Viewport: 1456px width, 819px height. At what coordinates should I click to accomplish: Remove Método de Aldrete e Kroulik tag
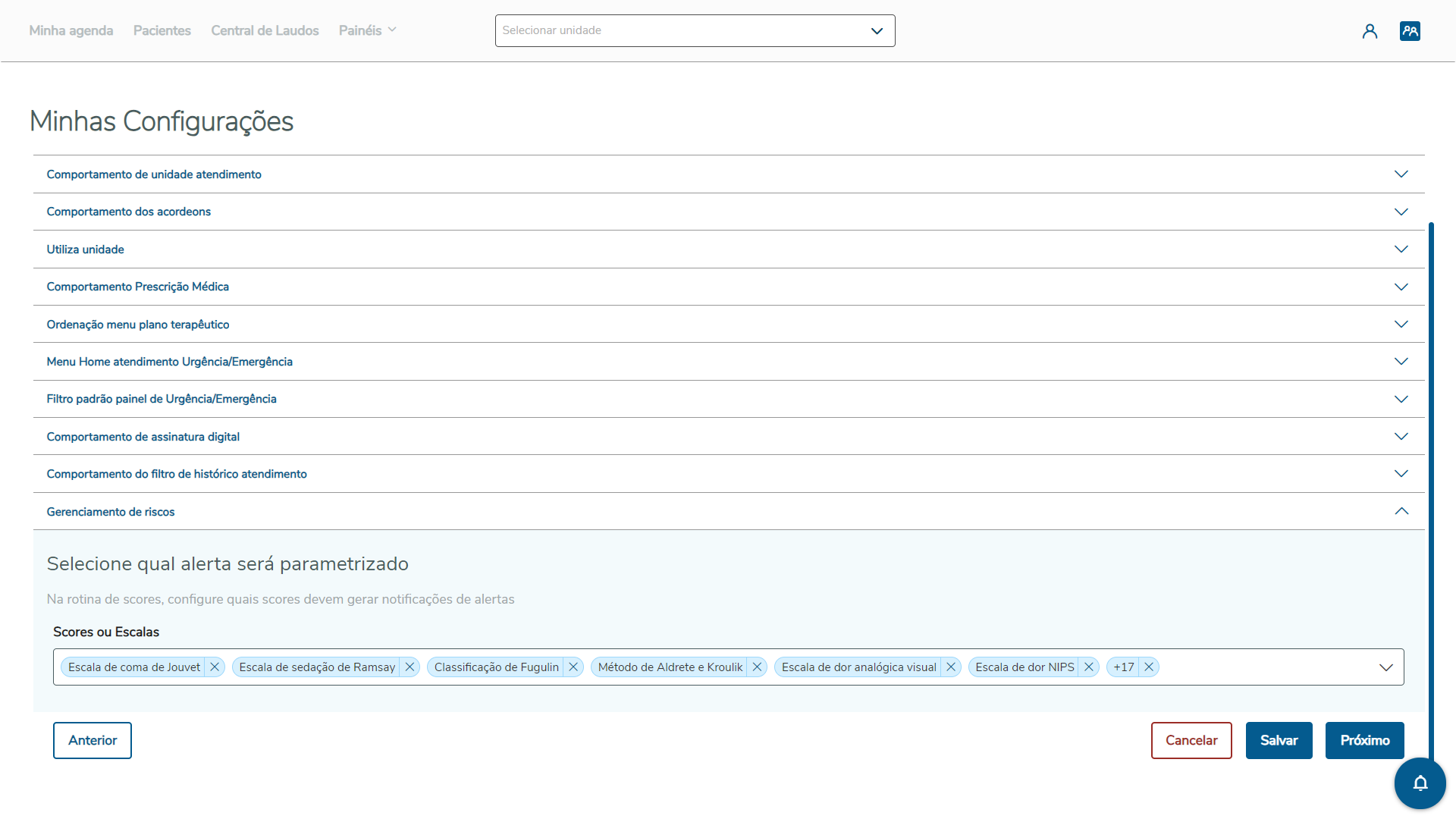(x=757, y=667)
